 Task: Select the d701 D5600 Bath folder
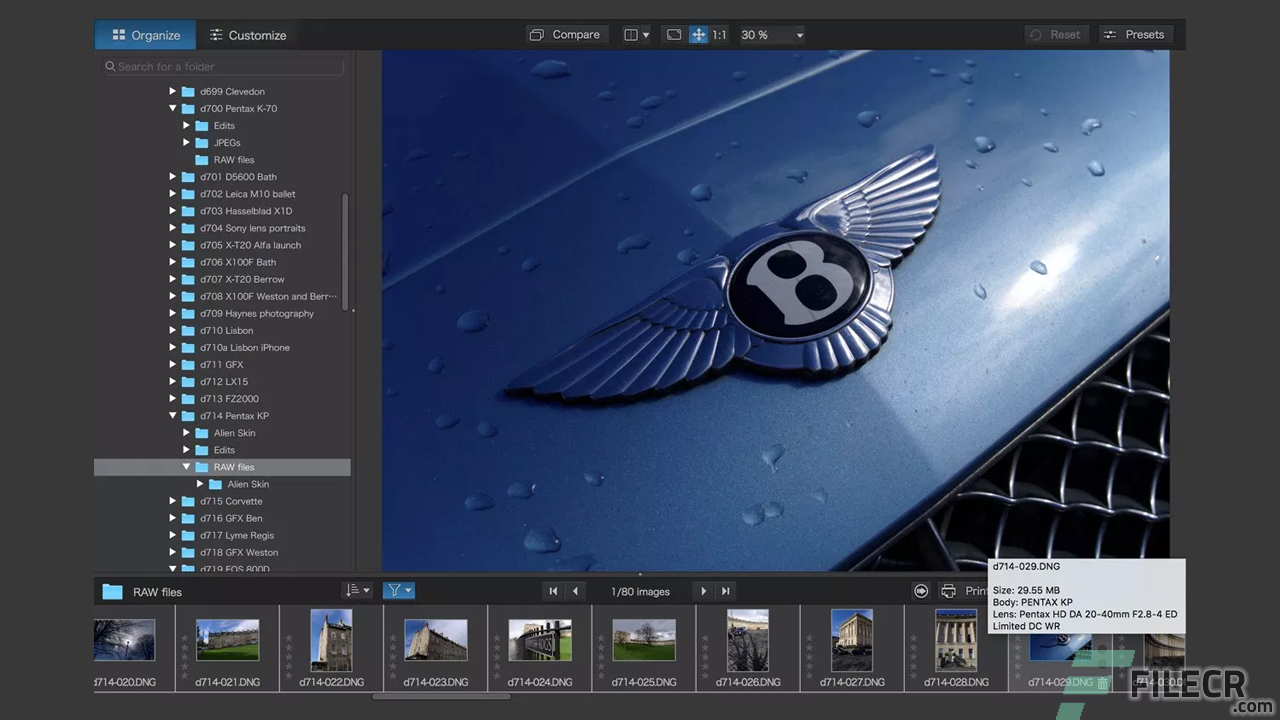point(238,177)
